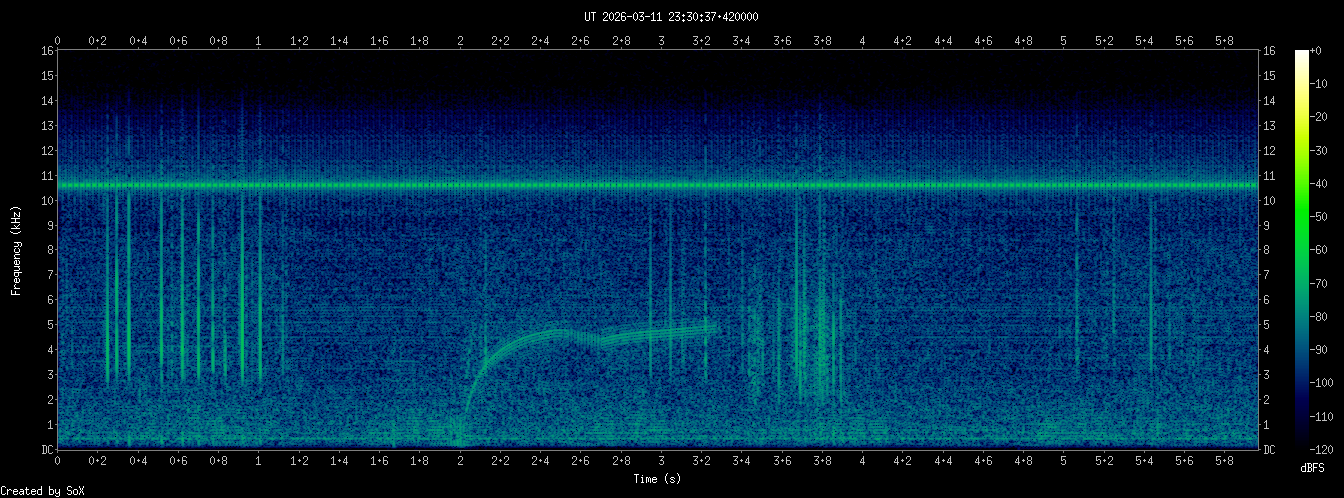1344x498 pixels.
Task: Click the 11 kHz label on right frequency axis
Action: tap(1270, 176)
